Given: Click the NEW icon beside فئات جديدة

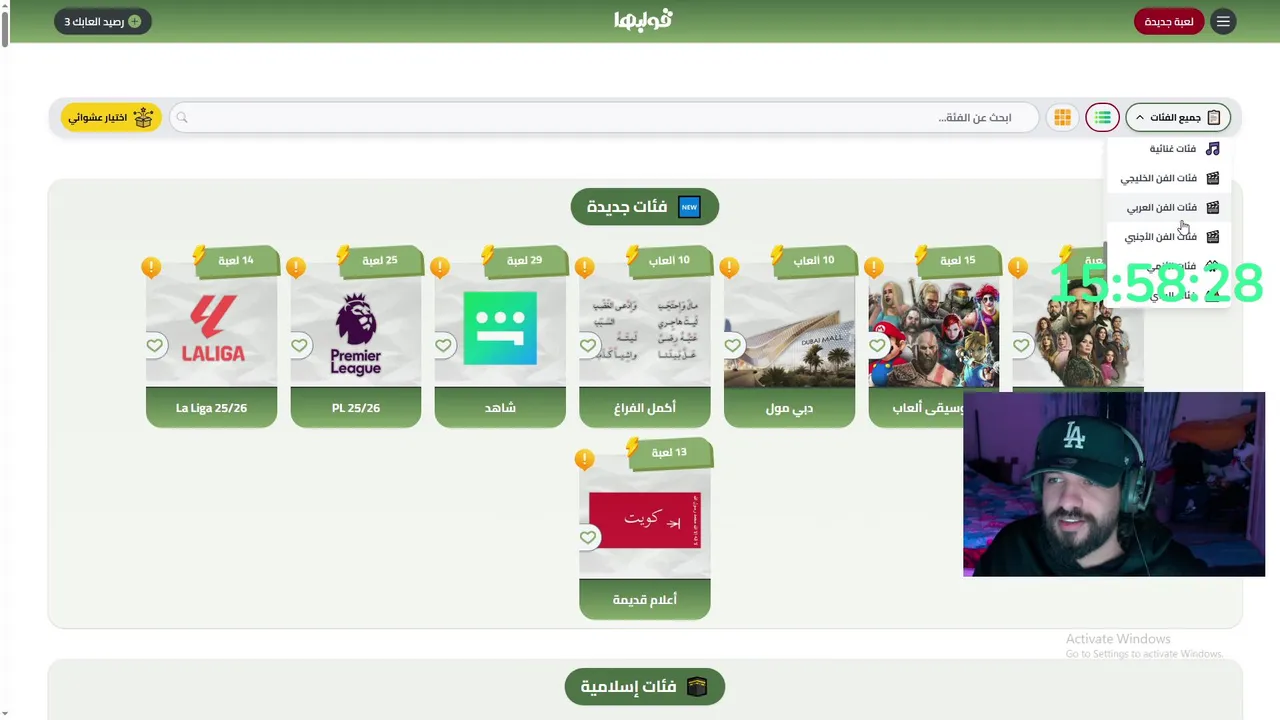Looking at the screenshot, I should pos(689,207).
